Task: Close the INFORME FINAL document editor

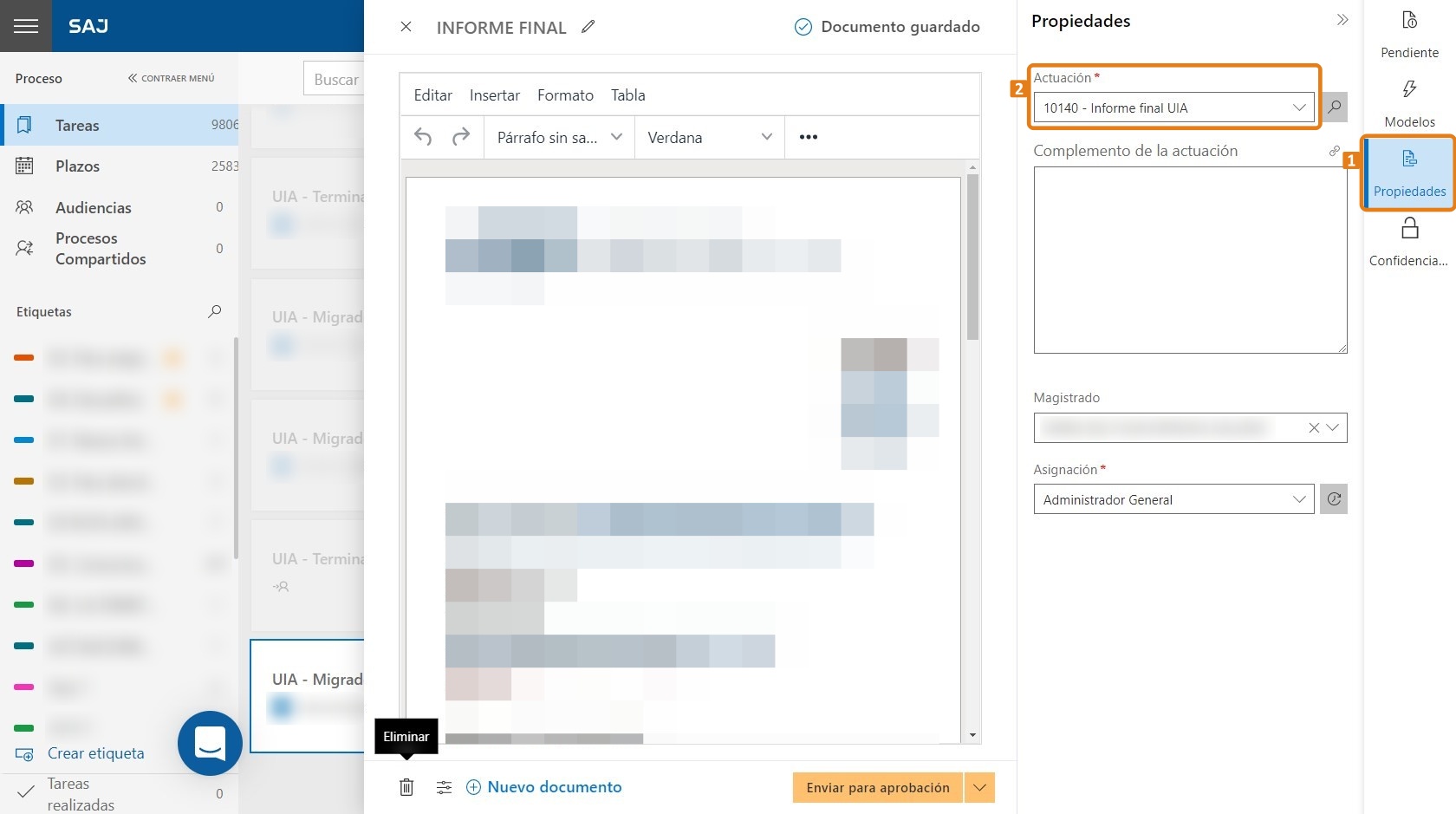Action: point(406,27)
